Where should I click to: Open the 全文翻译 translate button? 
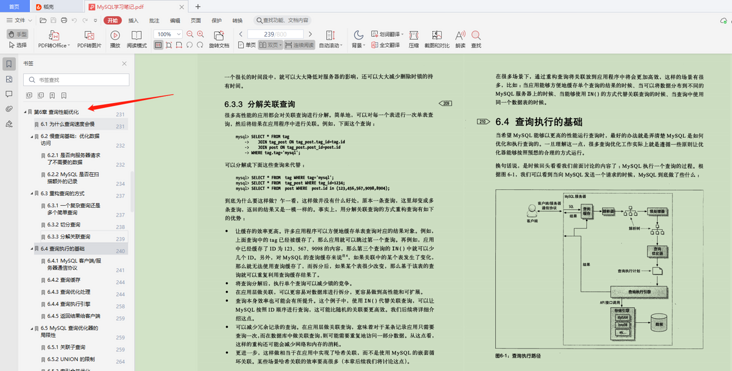386,45
